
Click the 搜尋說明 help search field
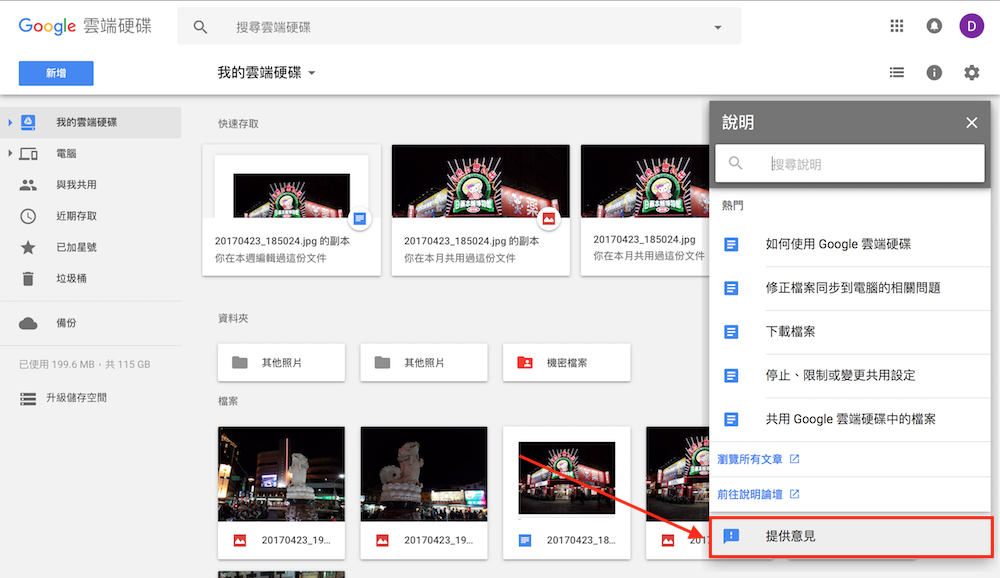point(850,163)
